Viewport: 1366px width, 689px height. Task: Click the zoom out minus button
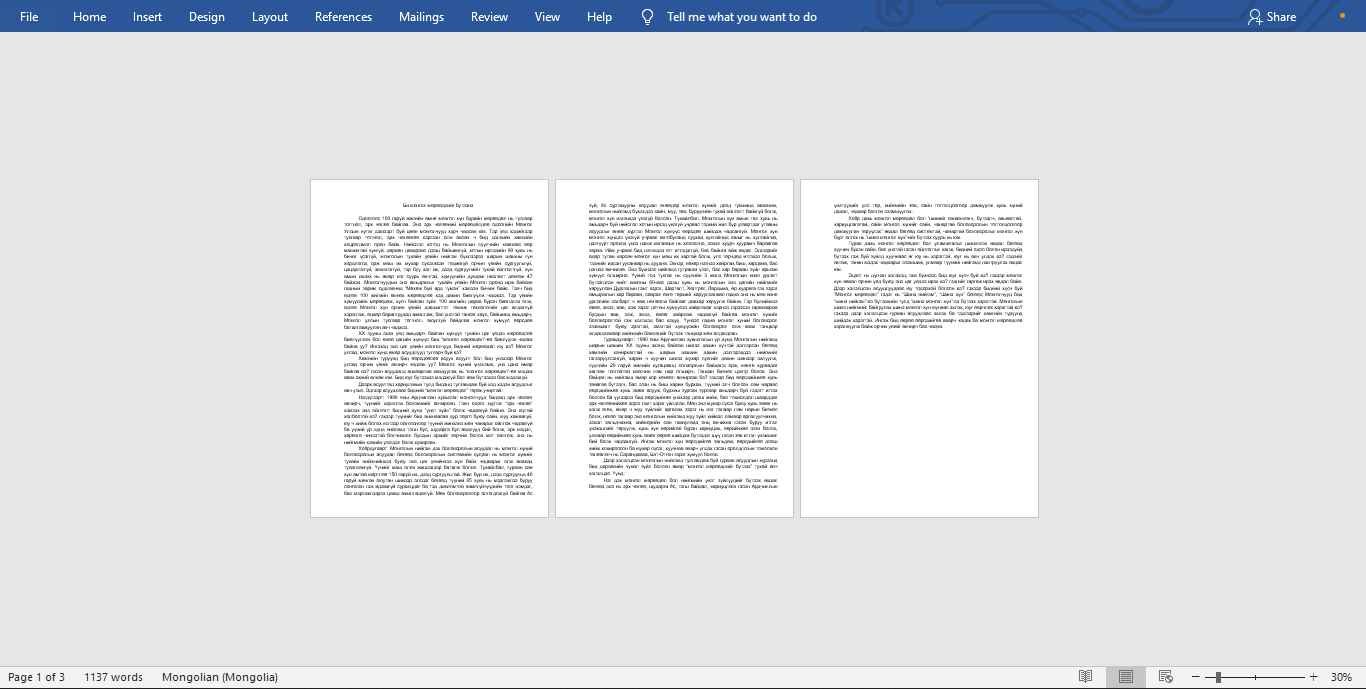[x=1194, y=677]
